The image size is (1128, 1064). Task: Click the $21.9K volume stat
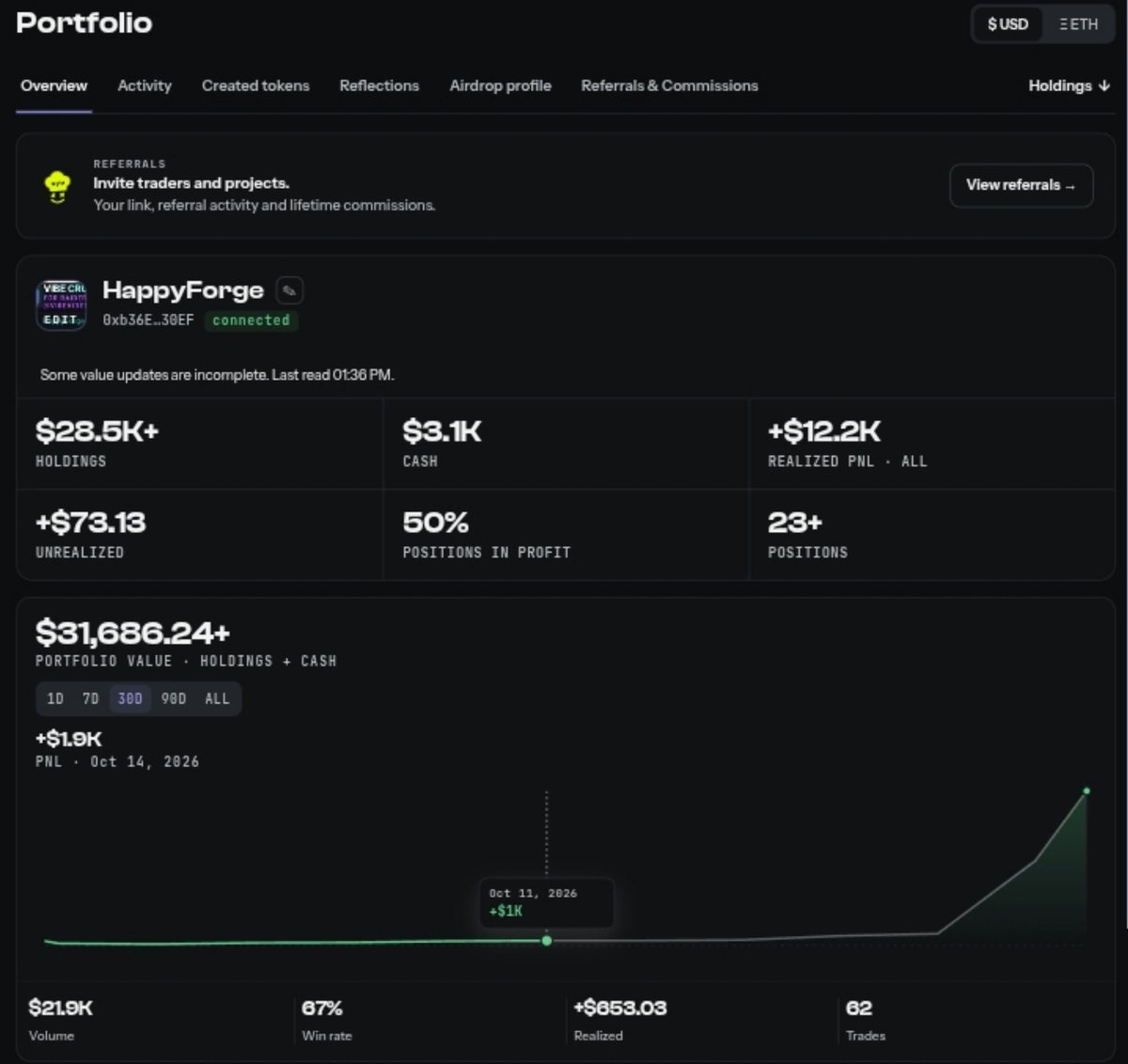click(61, 1008)
